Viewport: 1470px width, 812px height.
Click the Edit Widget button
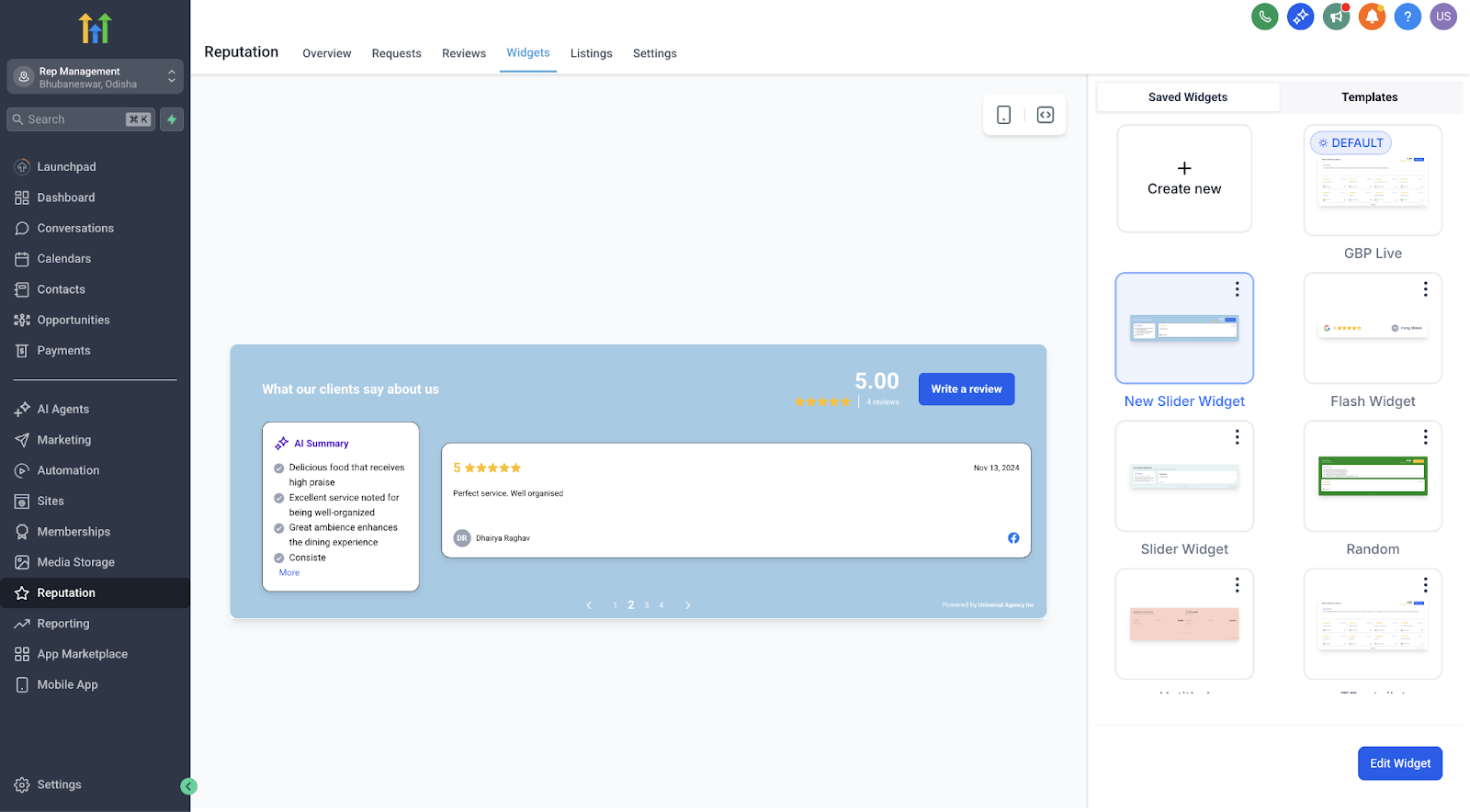[1400, 763]
